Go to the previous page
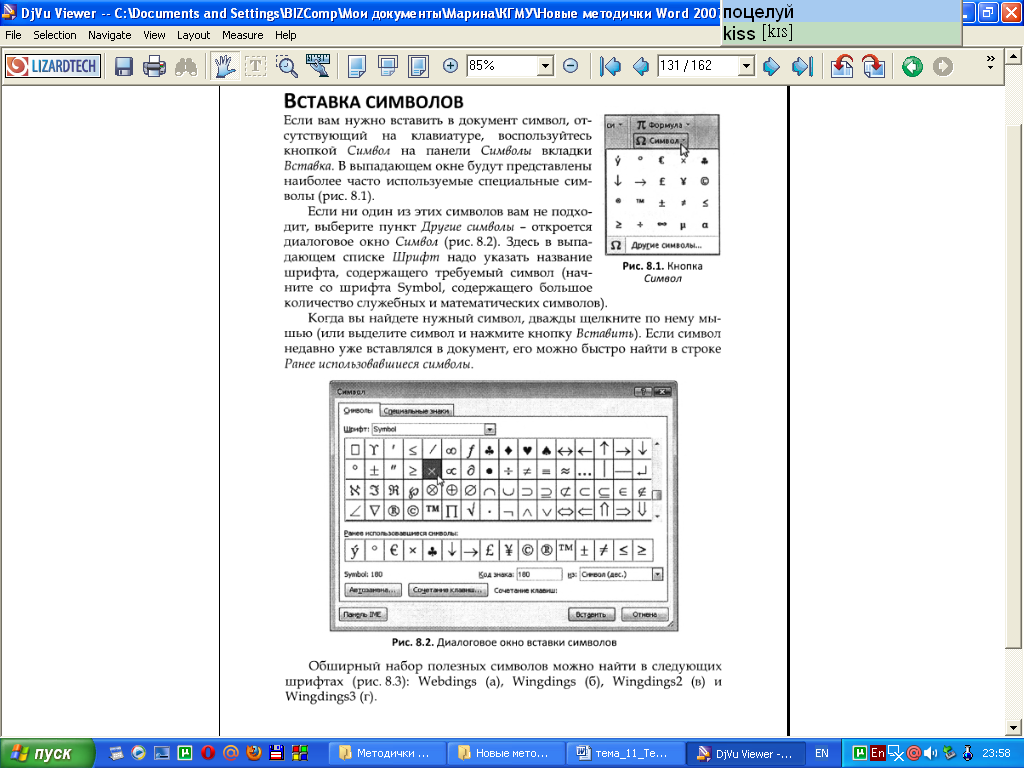1024x768 pixels. point(641,66)
